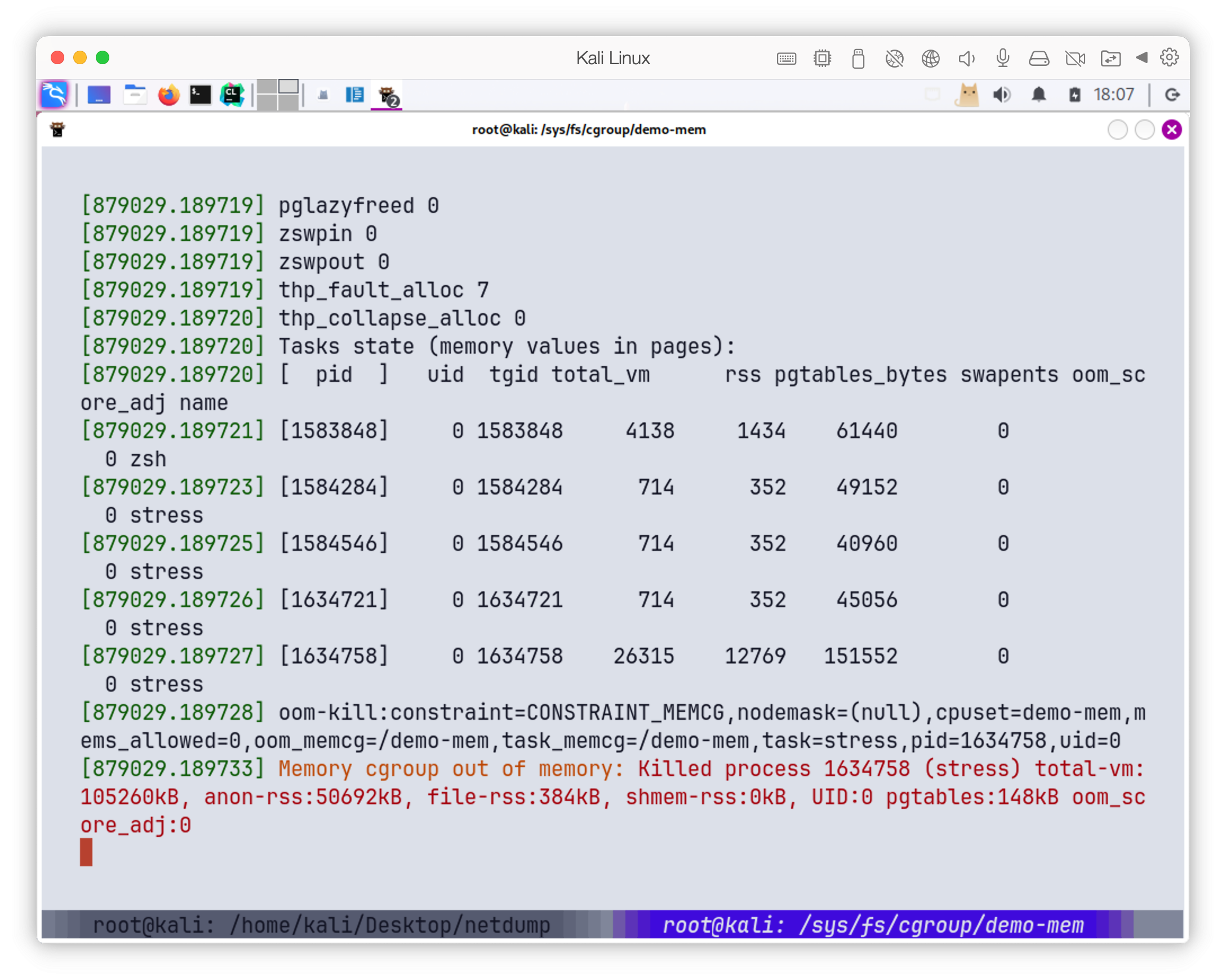
Task: Click the 18:07 panel clock
Action: 1113,95
